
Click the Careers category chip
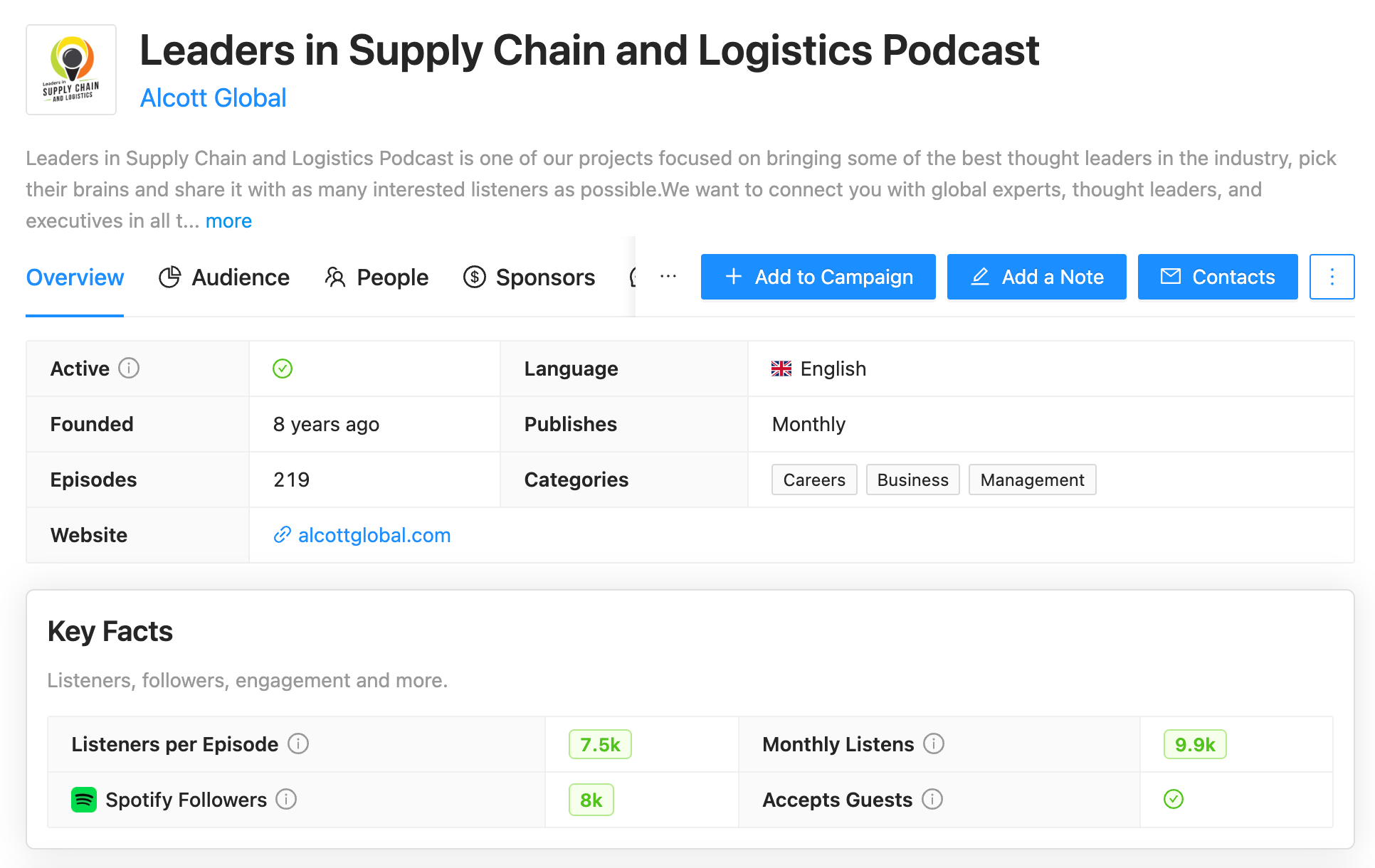813,480
